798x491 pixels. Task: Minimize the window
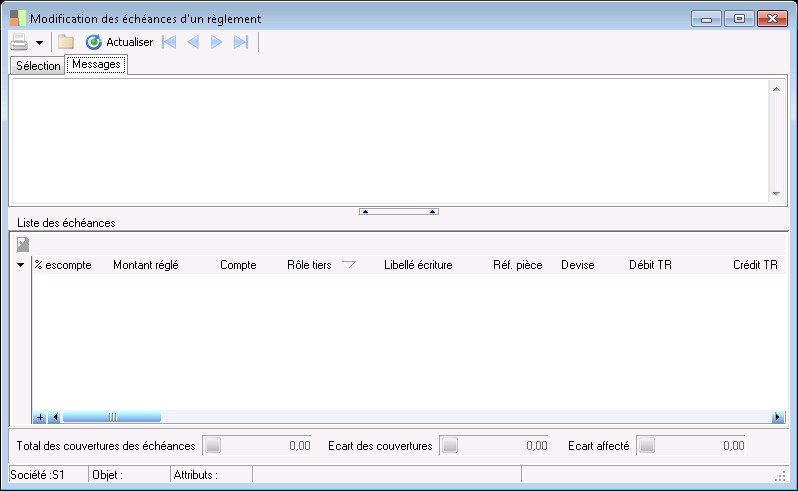click(x=706, y=19)
